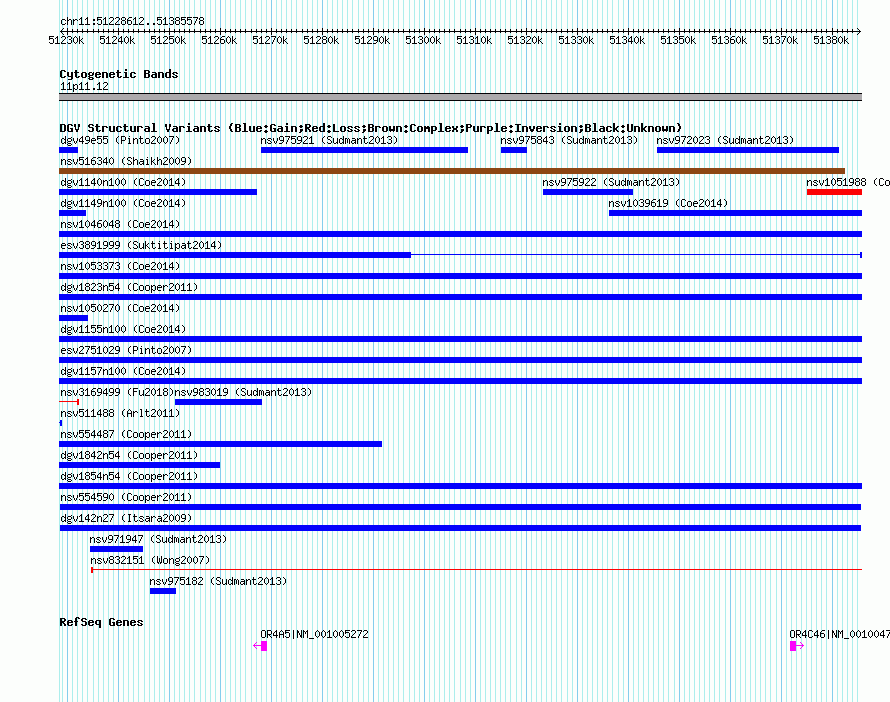Click the 51380k ruler tick label
890x702 pixels.
click(831, 40)
